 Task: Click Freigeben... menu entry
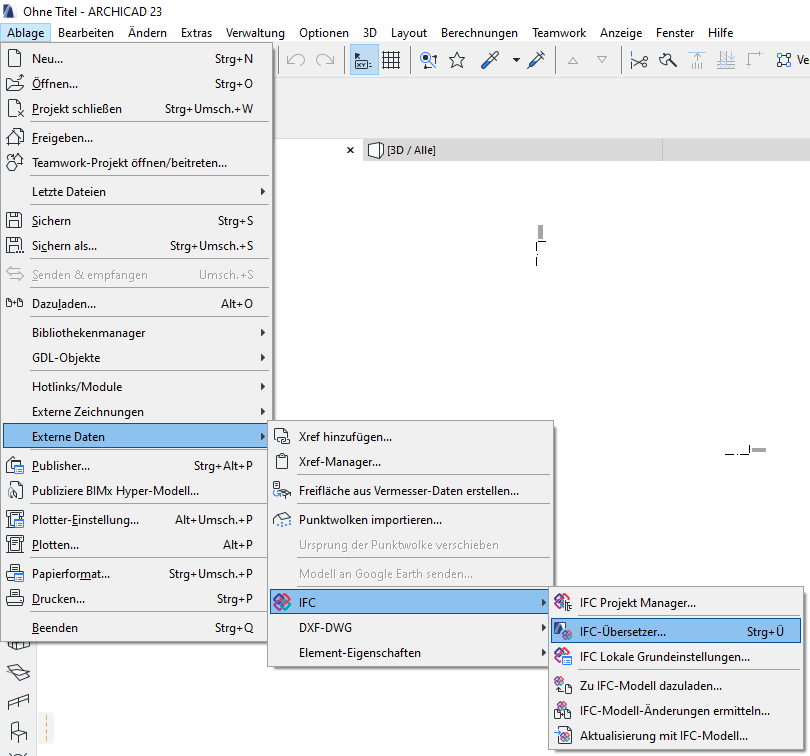point(136,138)
